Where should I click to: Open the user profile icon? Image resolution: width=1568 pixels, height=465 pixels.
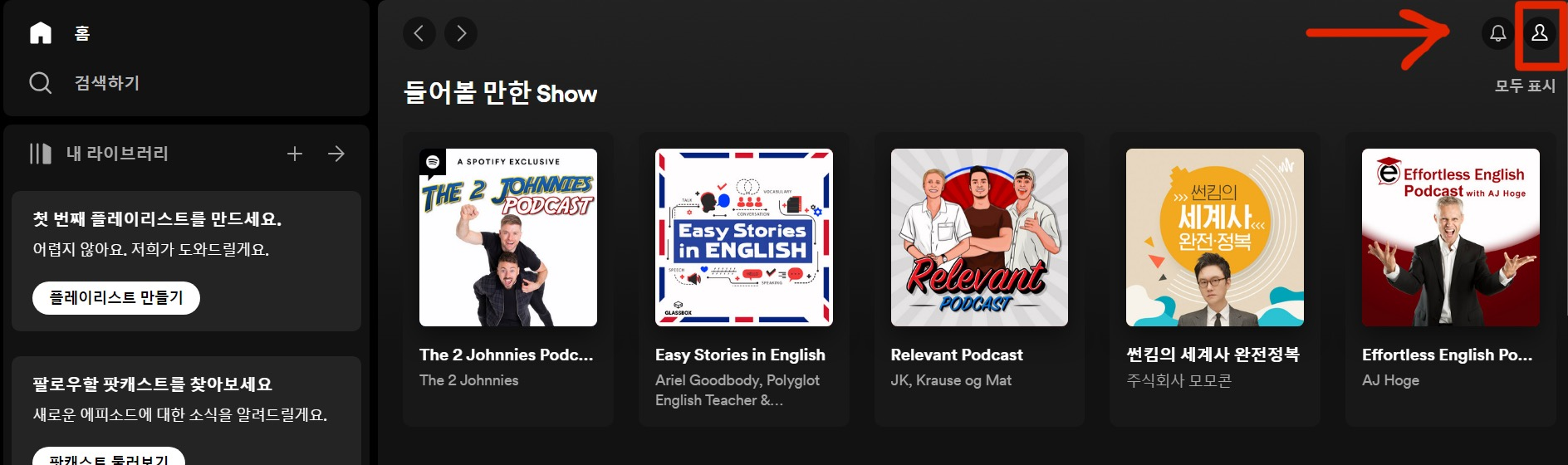click(1540, 33)
